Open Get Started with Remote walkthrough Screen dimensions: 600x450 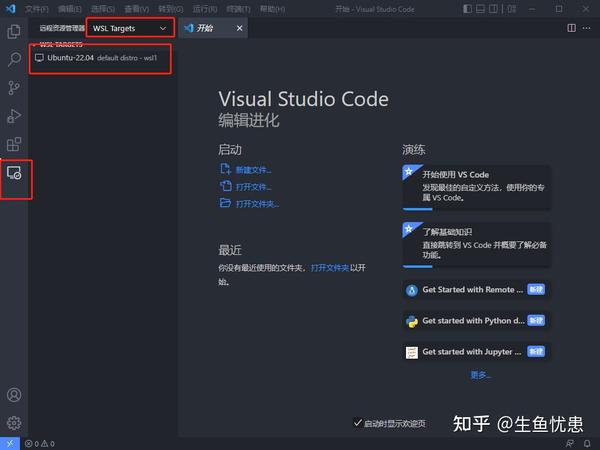click(x=477, y=290)
